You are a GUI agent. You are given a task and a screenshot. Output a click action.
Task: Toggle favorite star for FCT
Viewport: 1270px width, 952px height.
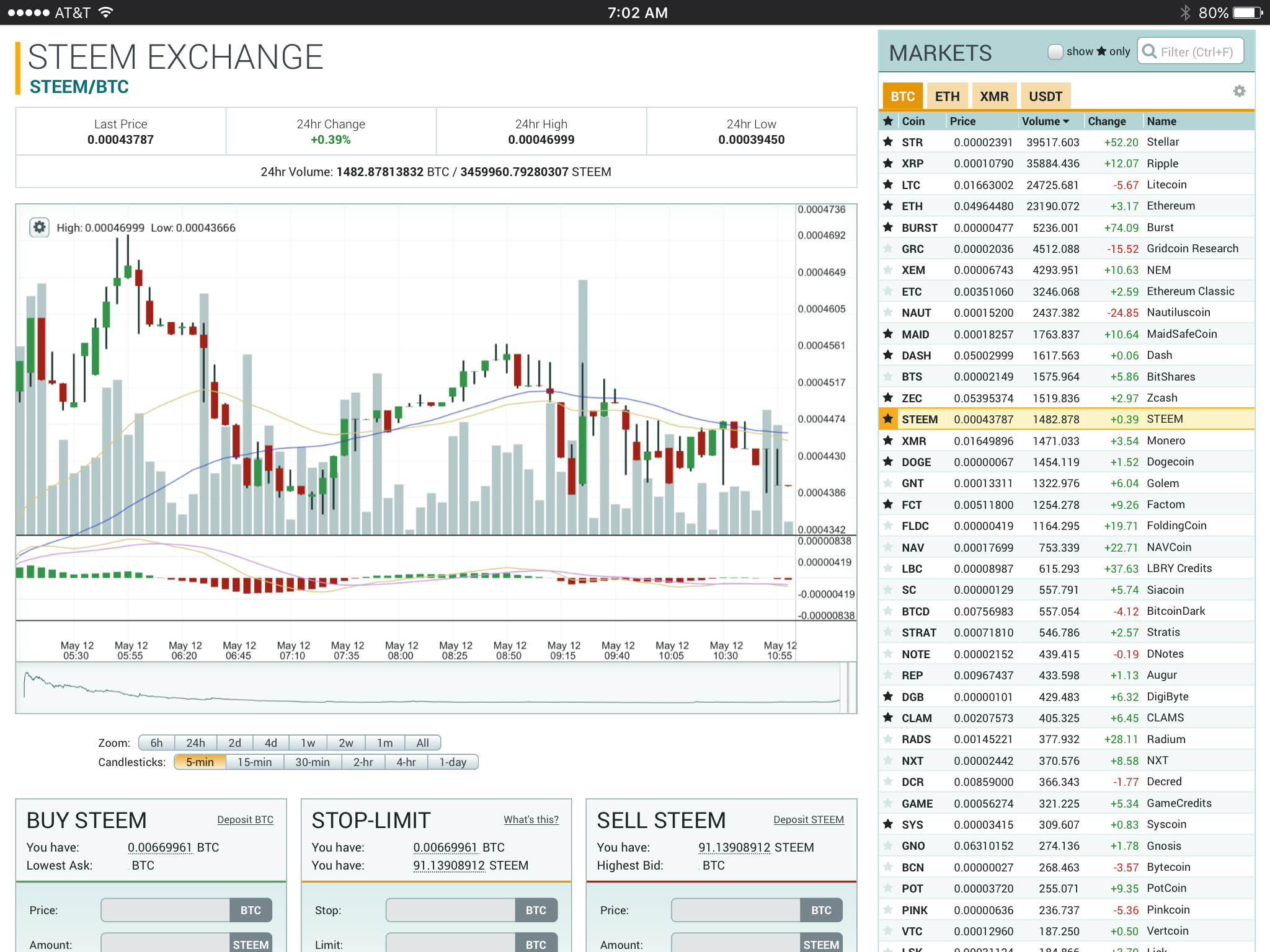[888, 505]
